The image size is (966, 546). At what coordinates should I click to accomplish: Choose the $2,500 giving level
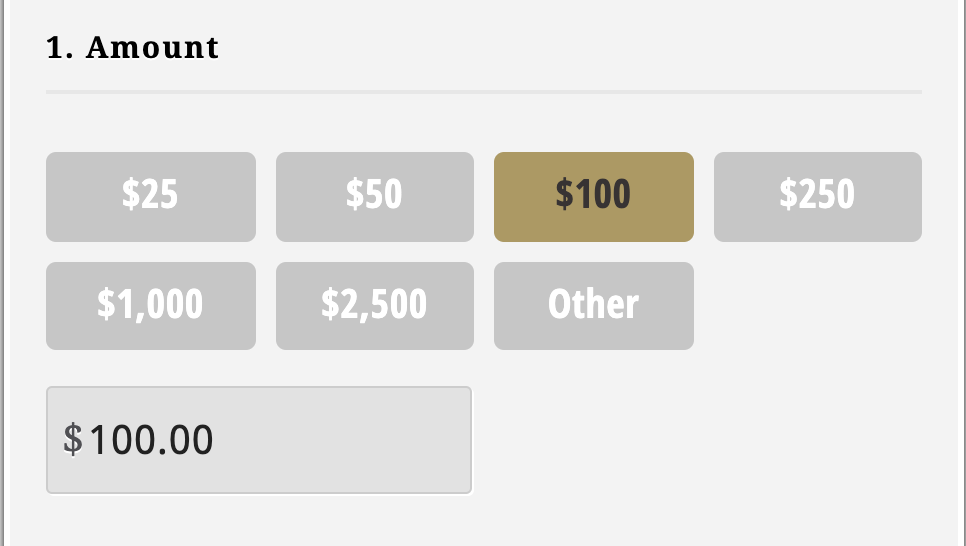374,305
